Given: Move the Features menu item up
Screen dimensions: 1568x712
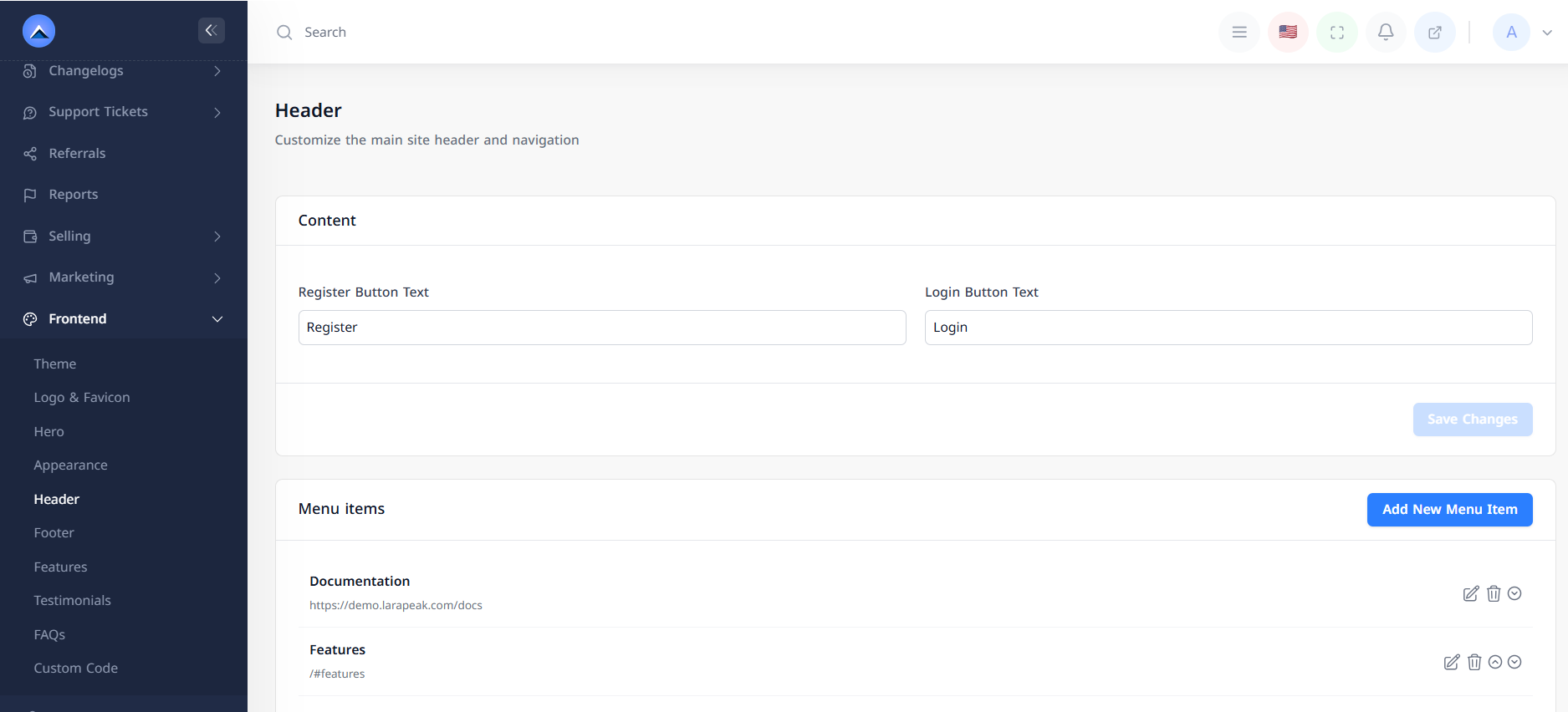Looking at the screenshot, I should [1495, 662].
